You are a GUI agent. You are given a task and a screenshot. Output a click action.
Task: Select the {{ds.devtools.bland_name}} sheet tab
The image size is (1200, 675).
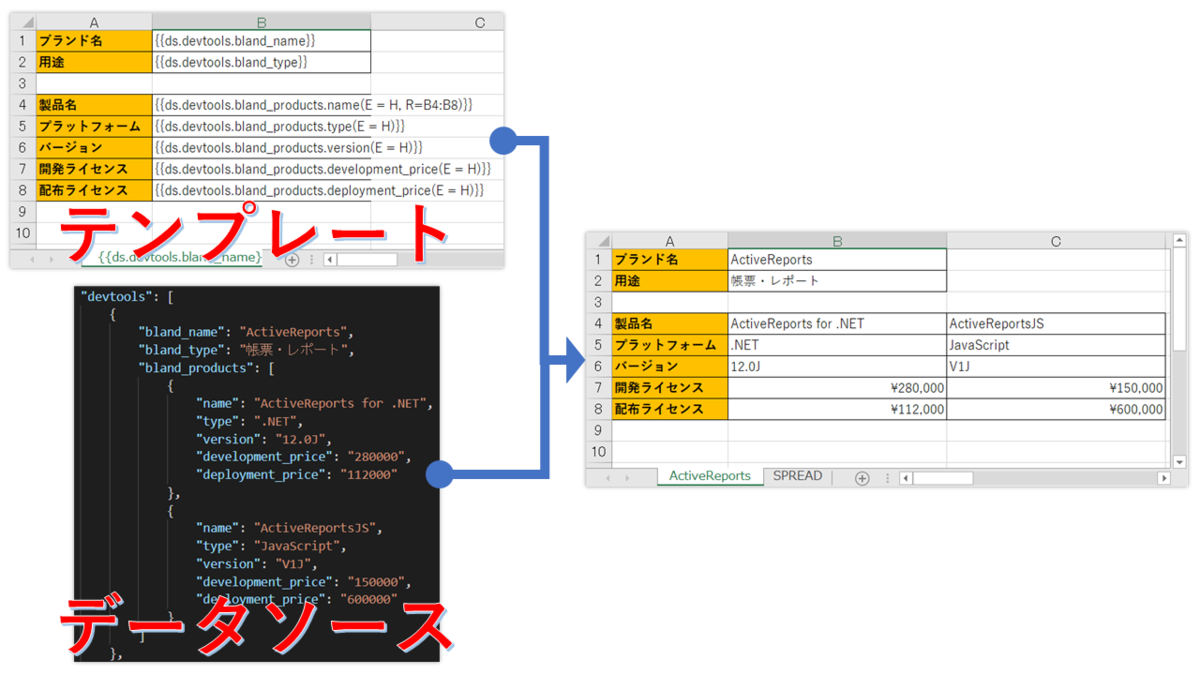click(x=180, y=258)
